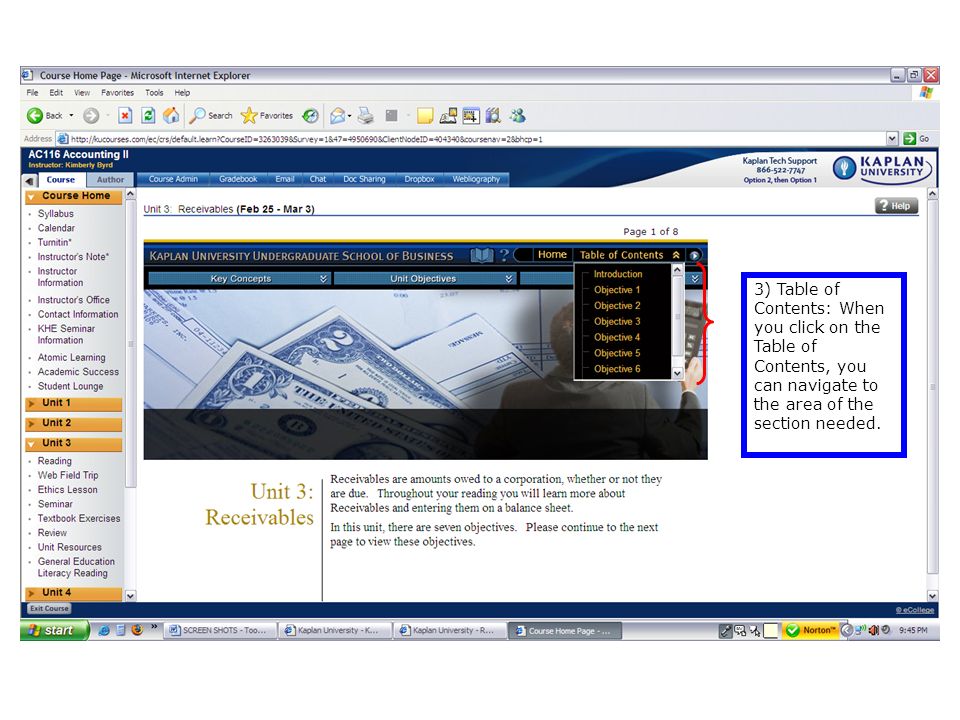The height and width of the screenshot is (720, 960).
Task: Select Objective 3 in Table of Contents
Action: pyautogui.click(x=617, y=321)
